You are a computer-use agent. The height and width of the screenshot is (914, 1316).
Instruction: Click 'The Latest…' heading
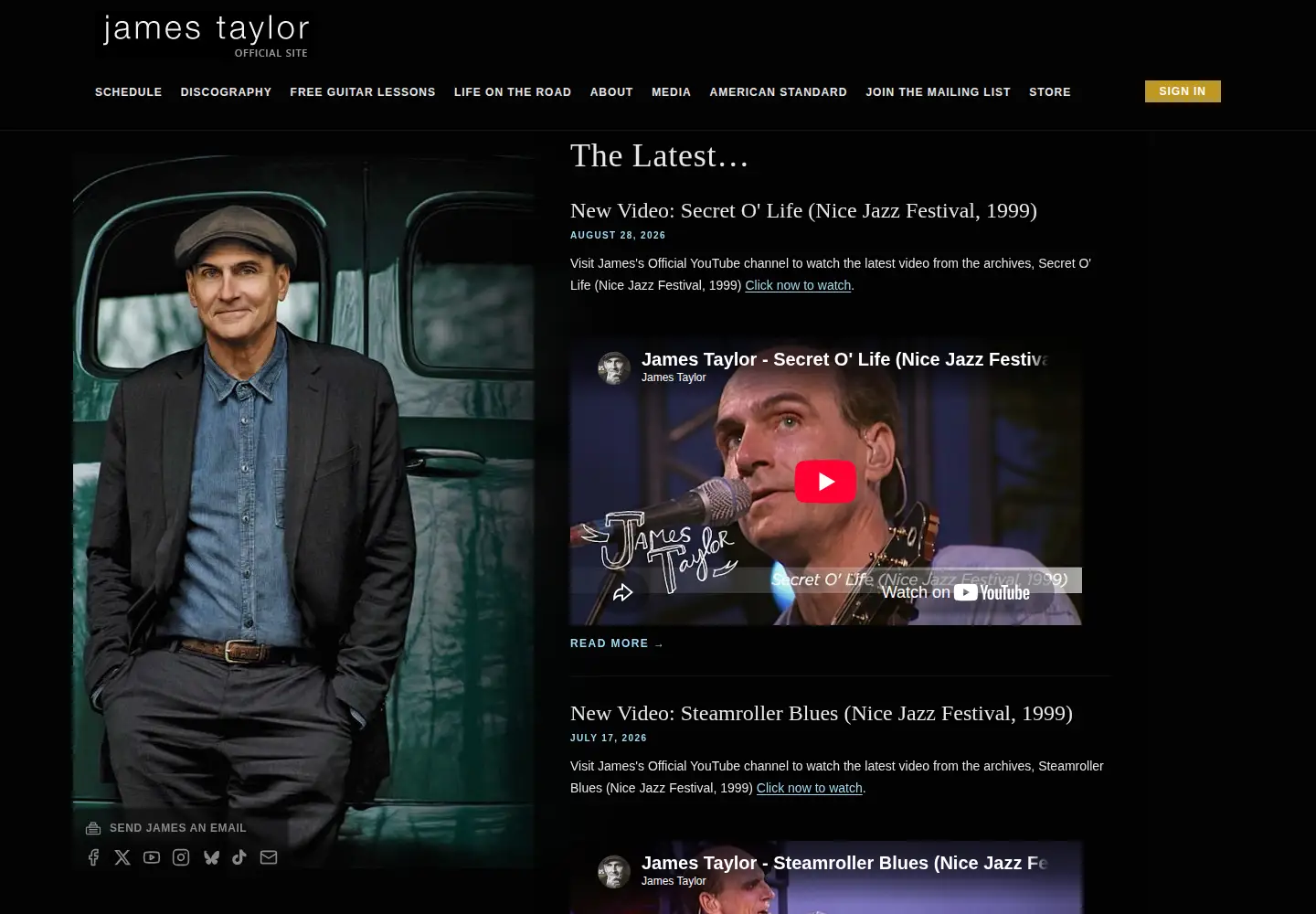click(659, 156)
